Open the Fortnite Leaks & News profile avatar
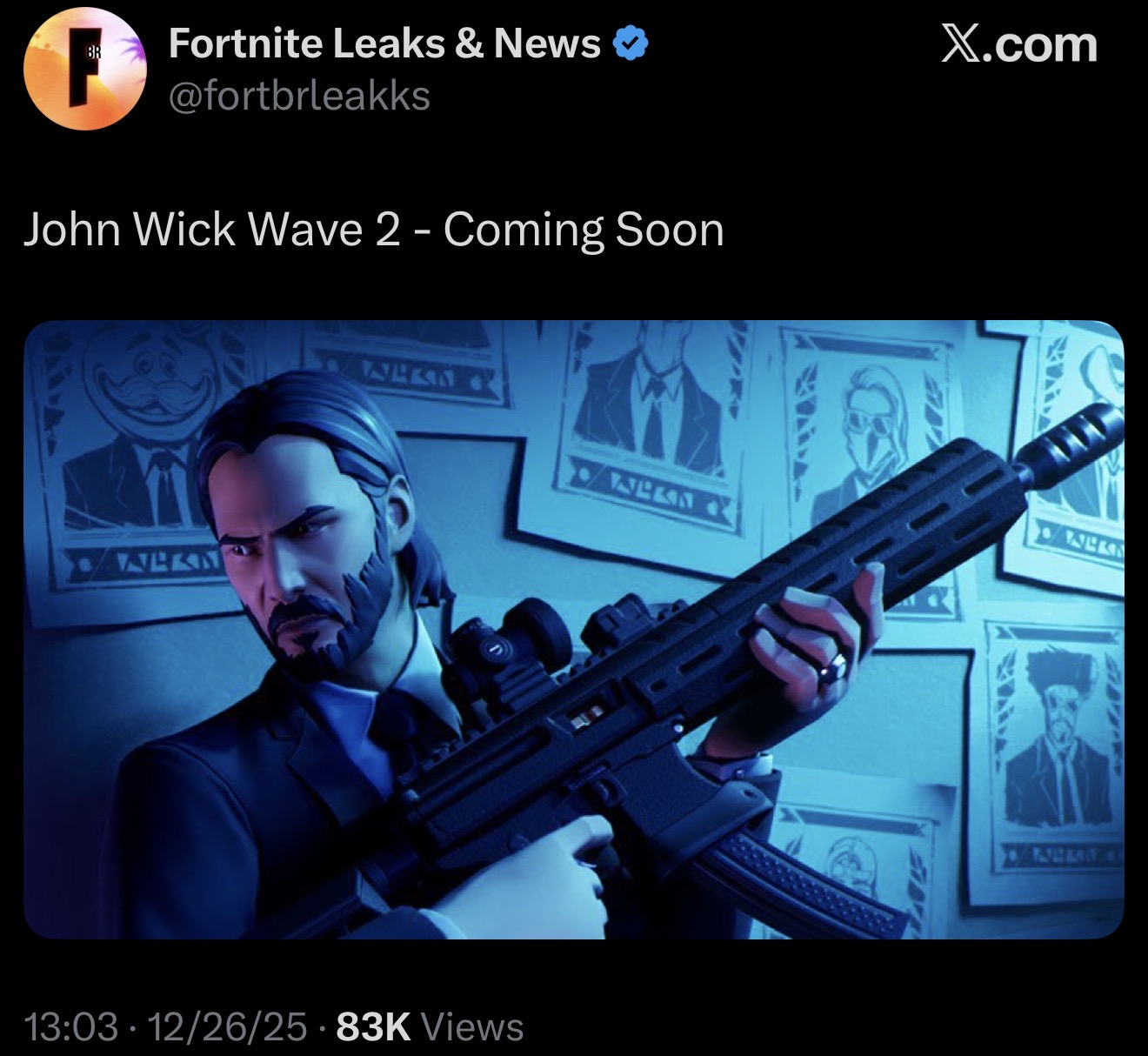 (83, 70)
